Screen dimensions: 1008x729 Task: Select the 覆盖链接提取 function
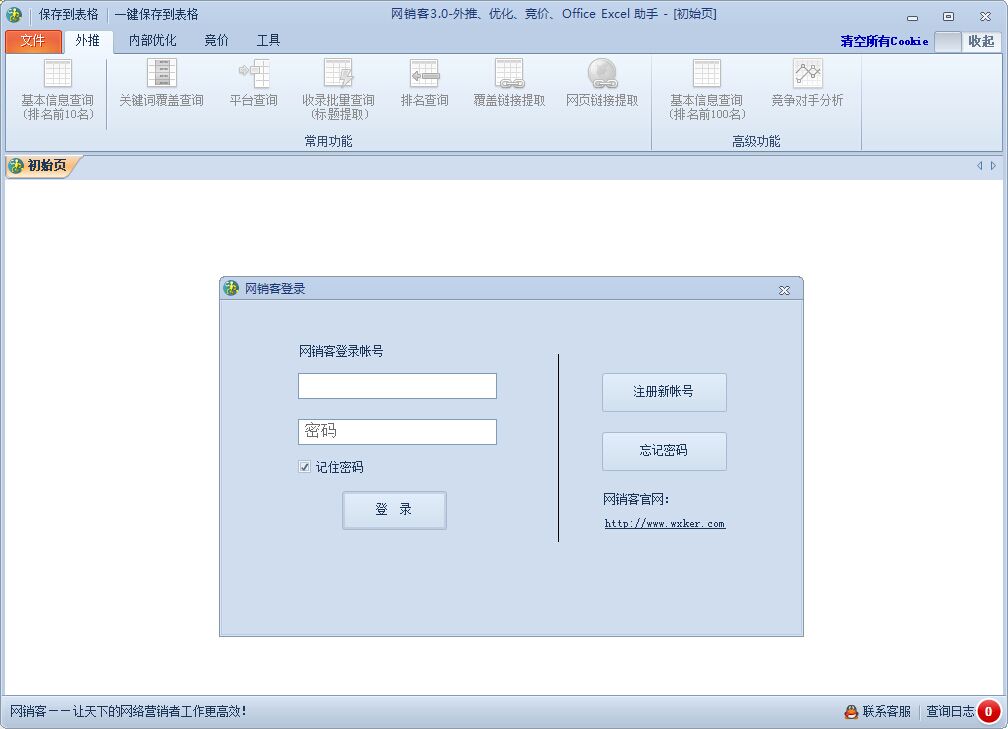pos(508,88)
